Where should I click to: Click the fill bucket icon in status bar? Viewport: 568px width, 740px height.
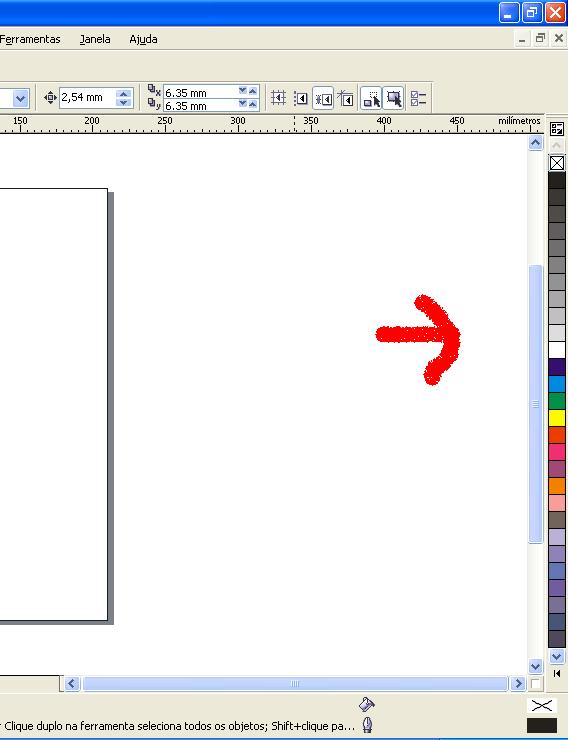click(367, 705)
